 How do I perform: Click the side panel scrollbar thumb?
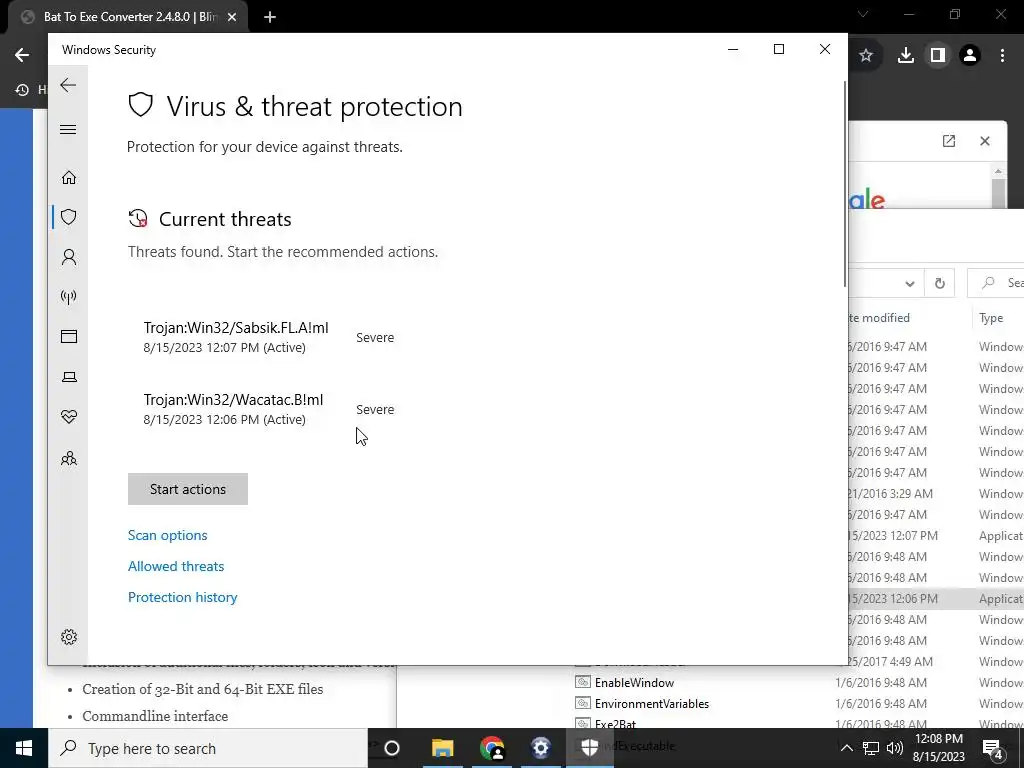(998, 192)
